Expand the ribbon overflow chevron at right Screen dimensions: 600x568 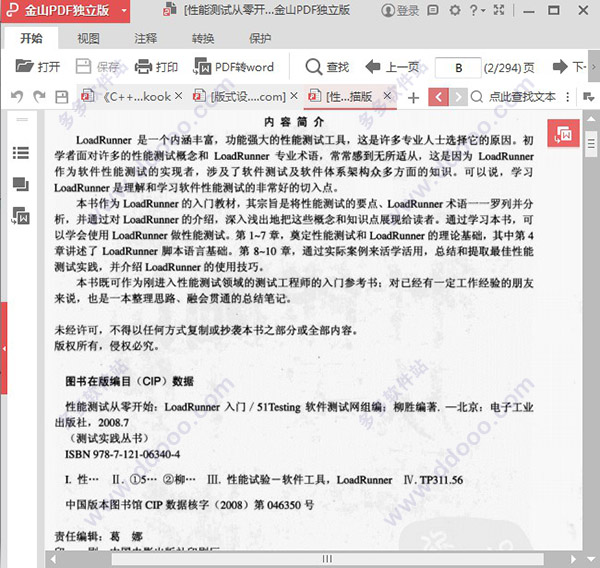click(594, 67)
